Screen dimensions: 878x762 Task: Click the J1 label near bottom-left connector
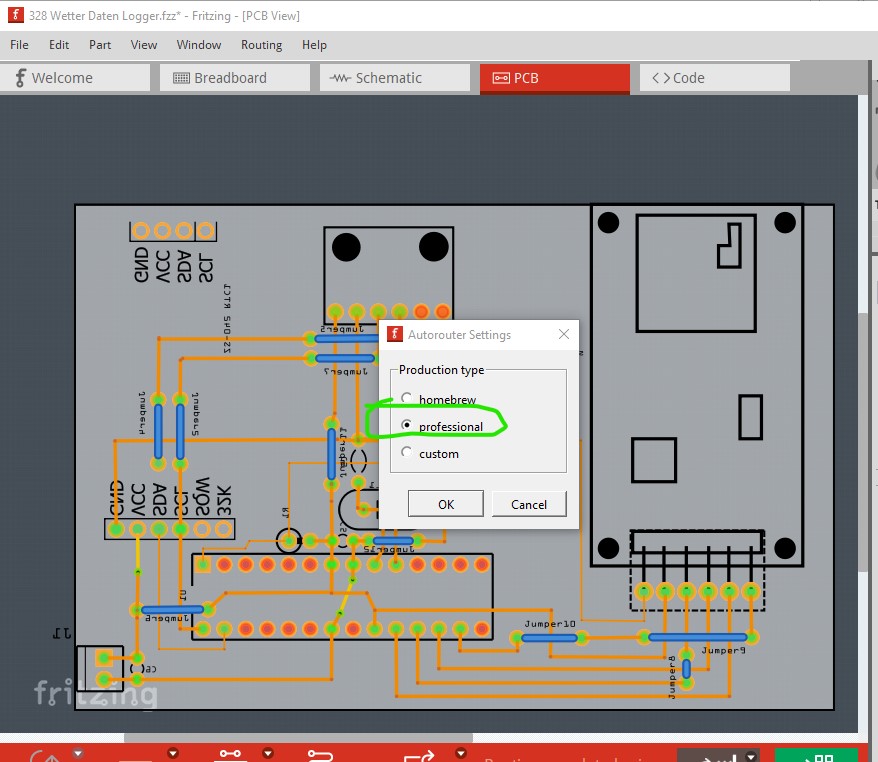(x=62, y=633)
